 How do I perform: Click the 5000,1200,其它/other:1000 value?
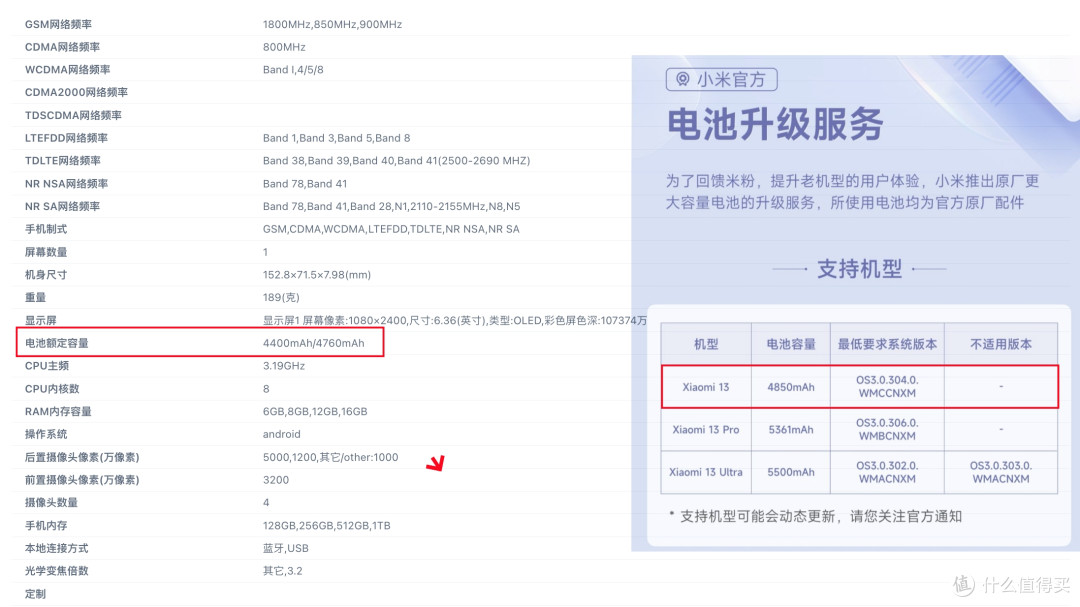coord(331,457)
